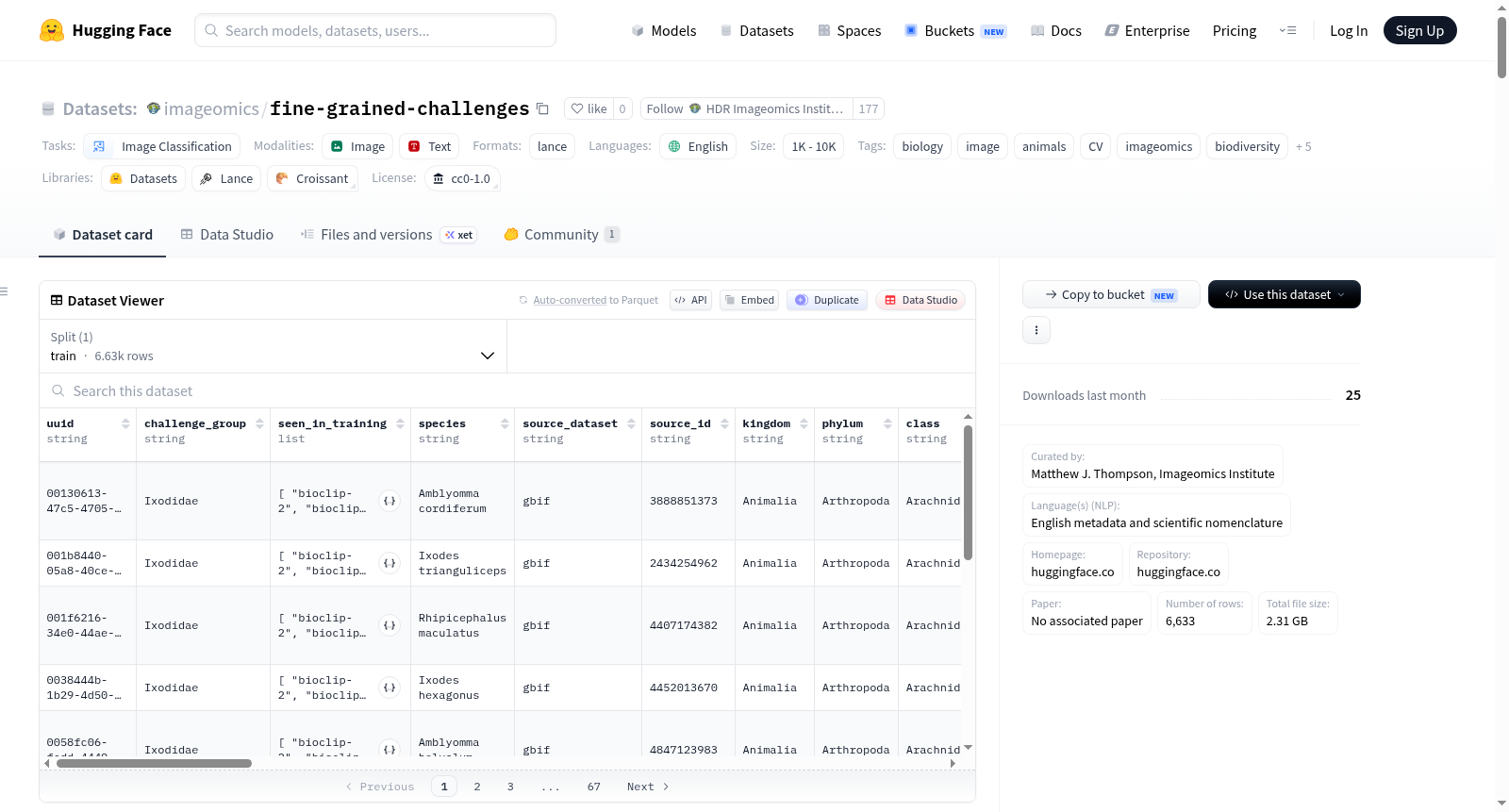The height and width of the screenshot is (812, 1509).
Task: Open the Spaces menu item
Action: pyautogui.click(x=849, y=30)
